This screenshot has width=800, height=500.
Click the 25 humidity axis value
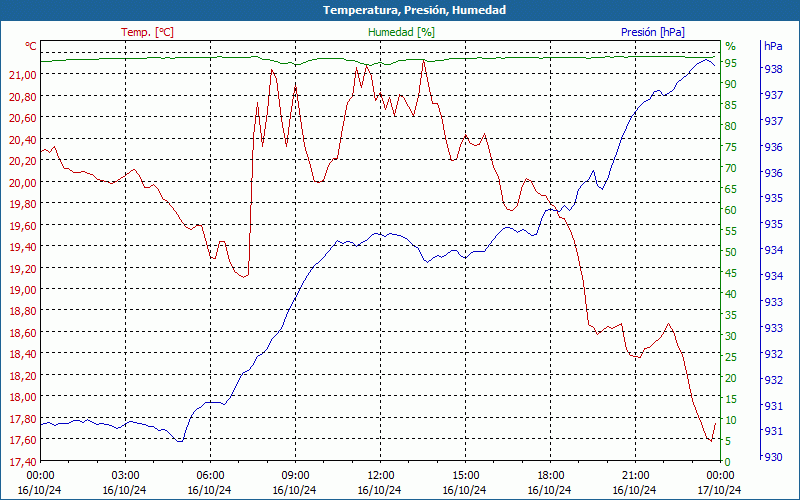pos(731,357)
